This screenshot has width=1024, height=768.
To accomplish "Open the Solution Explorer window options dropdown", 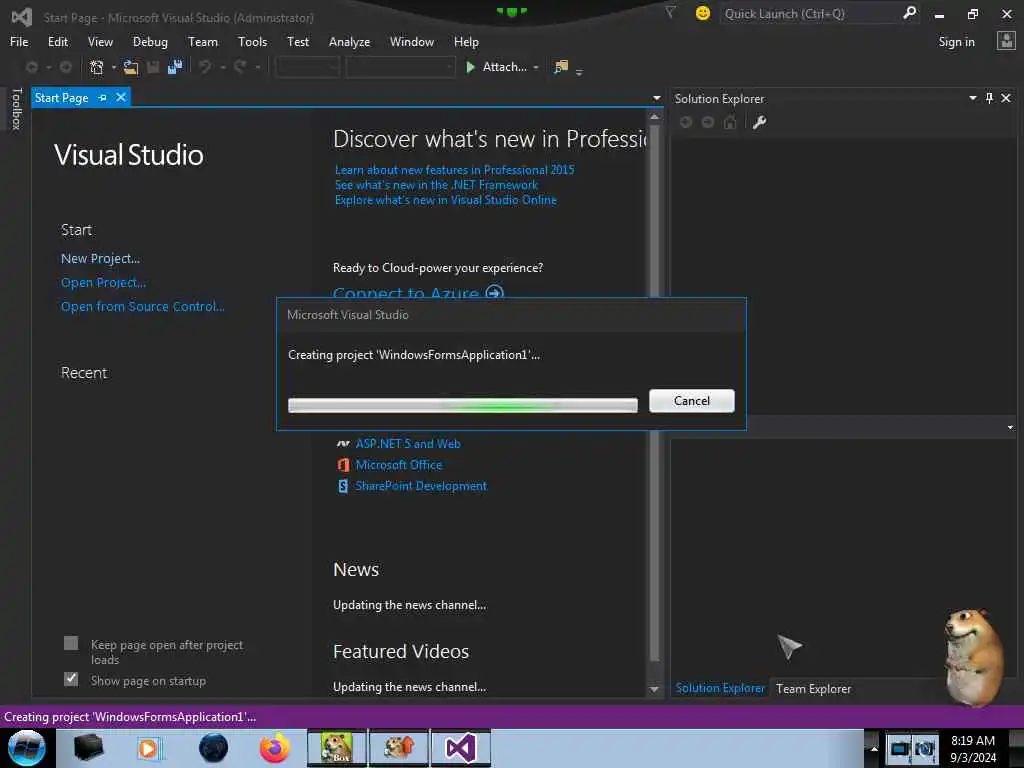I will [972, 98].
